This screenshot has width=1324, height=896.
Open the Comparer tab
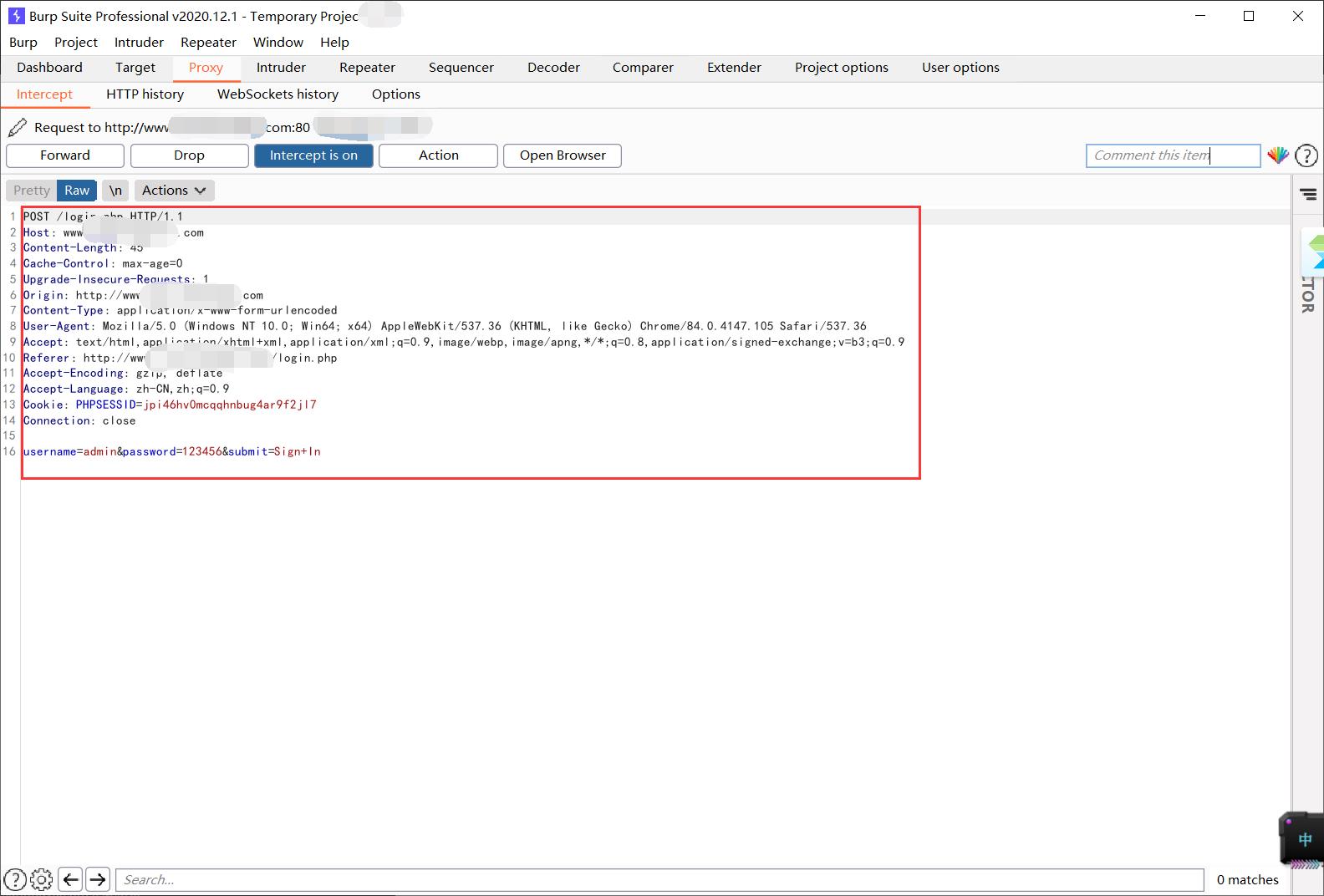click(643, 68)
